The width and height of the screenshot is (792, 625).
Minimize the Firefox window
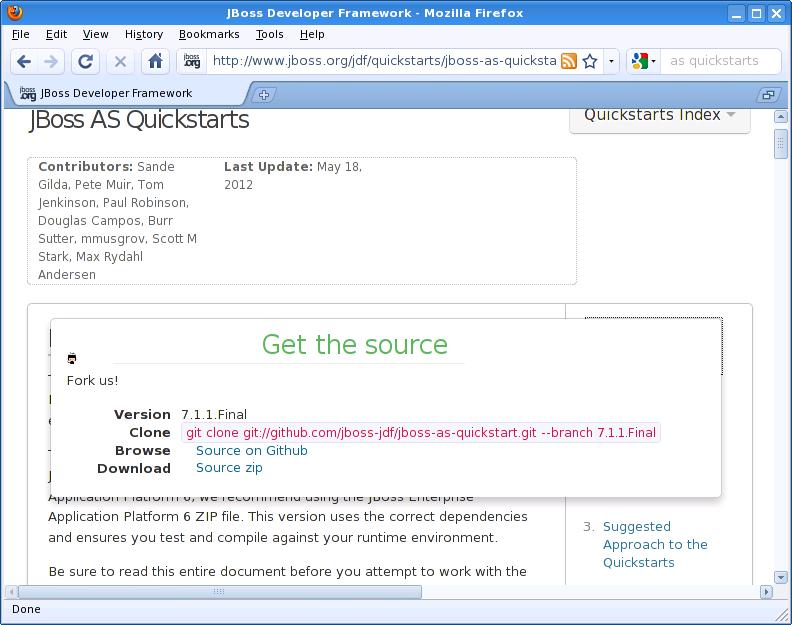click(736, 13)
